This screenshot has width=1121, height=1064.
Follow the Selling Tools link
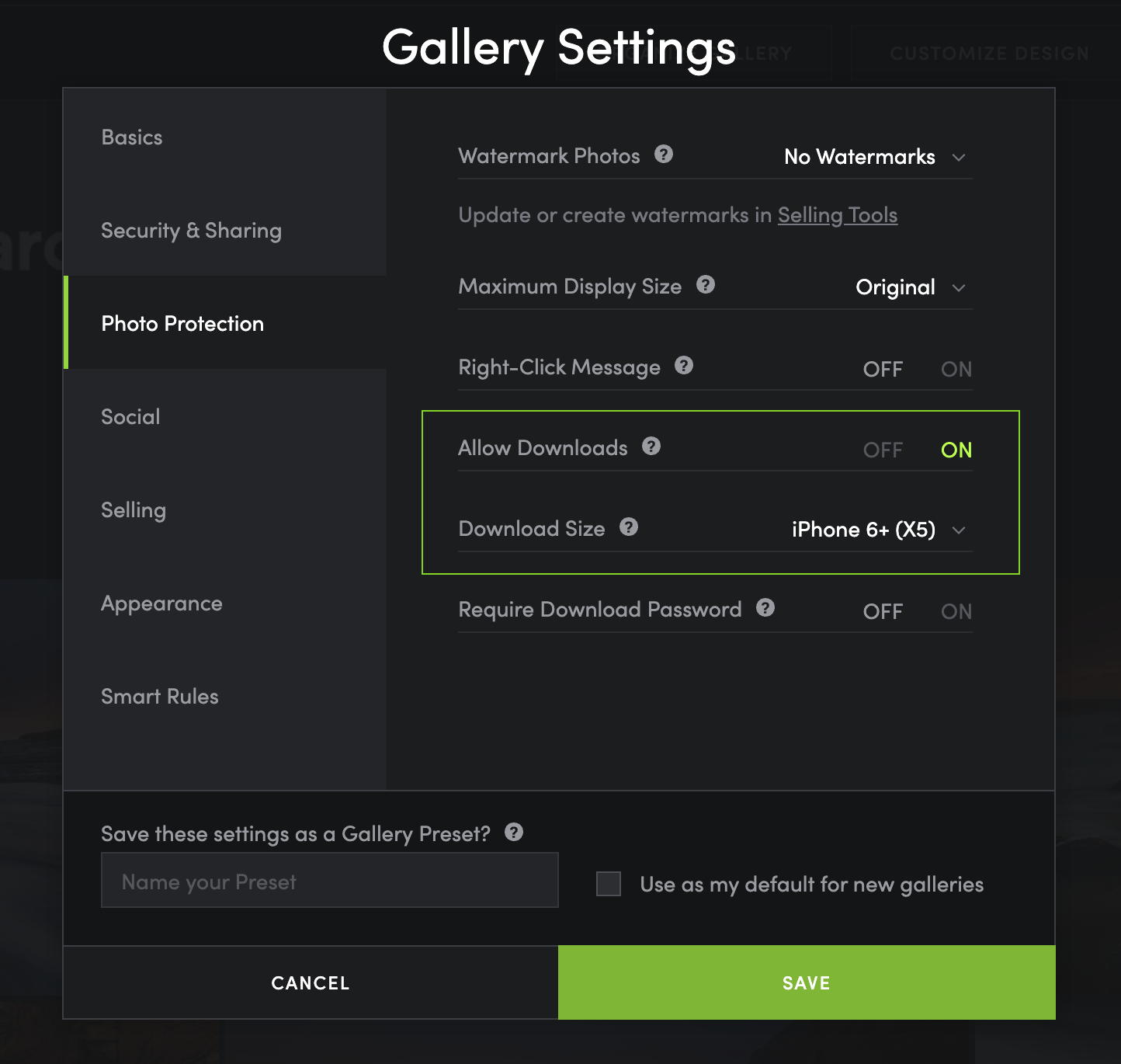(838, 215)
